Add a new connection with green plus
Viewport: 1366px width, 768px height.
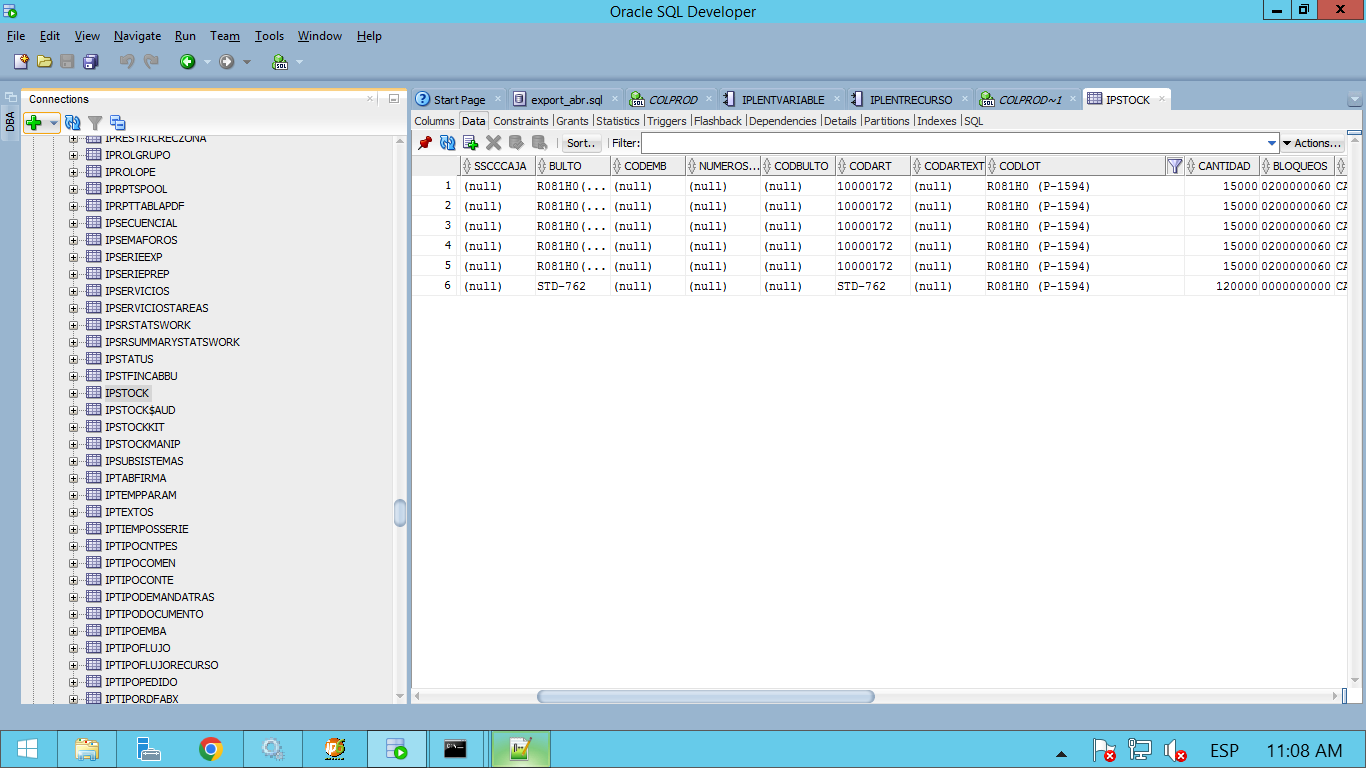(34, 123)
